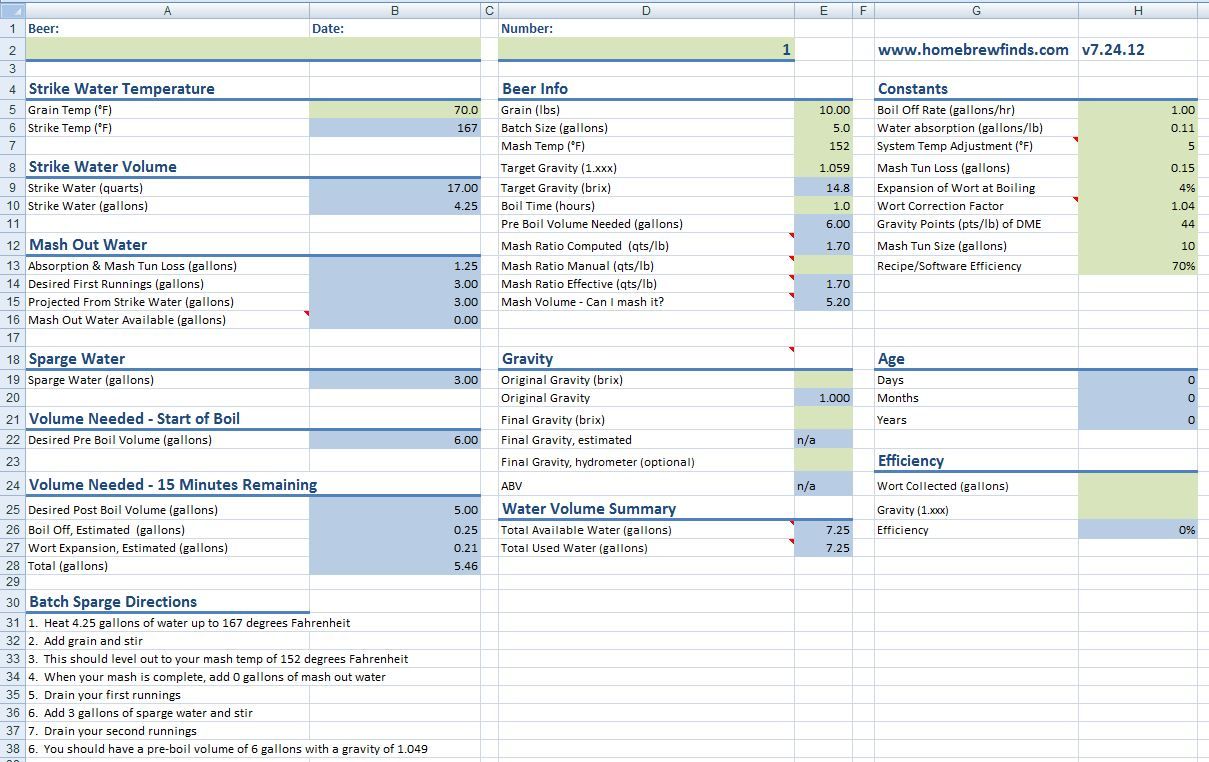Click Desired Pre Boil Volume value 6.00
This screenshot has width=1209, height=762.
tap(395, 440)
